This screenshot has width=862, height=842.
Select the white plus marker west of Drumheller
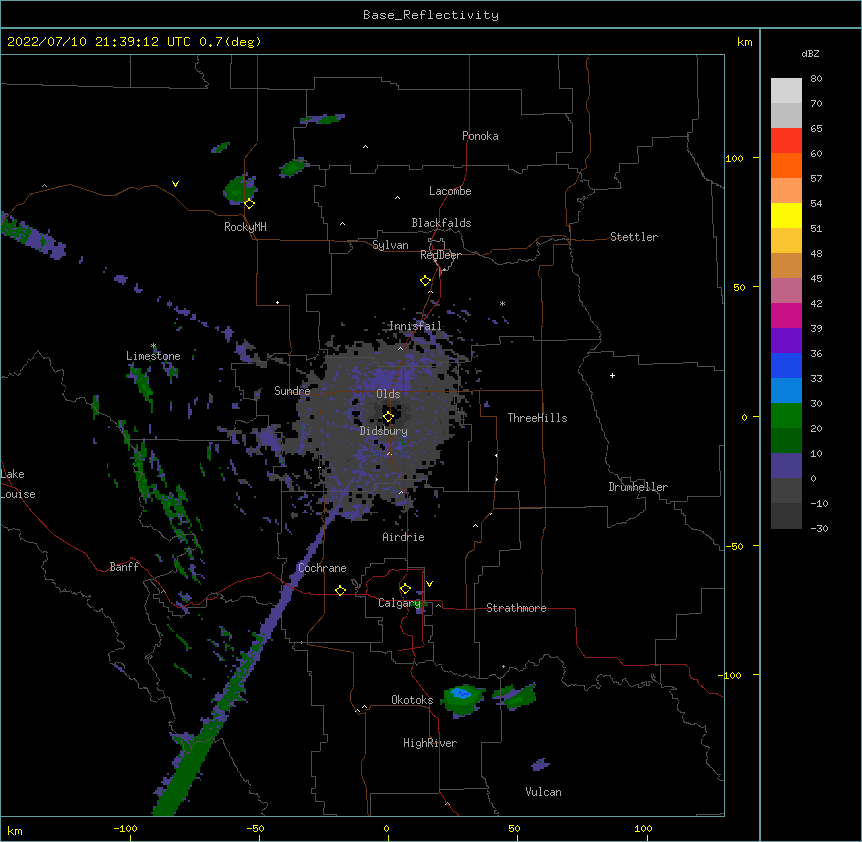[612, 375]
